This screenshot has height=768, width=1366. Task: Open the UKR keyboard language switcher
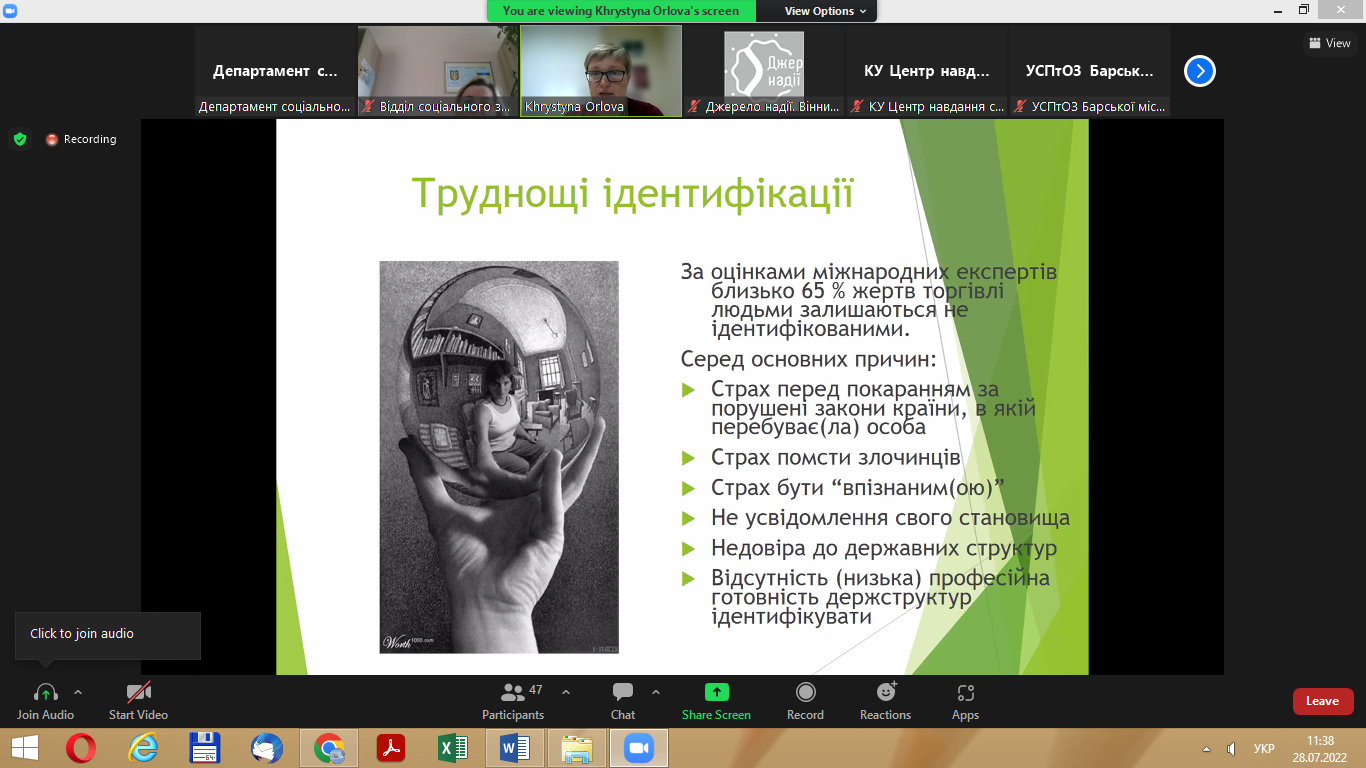[1264, 748]
